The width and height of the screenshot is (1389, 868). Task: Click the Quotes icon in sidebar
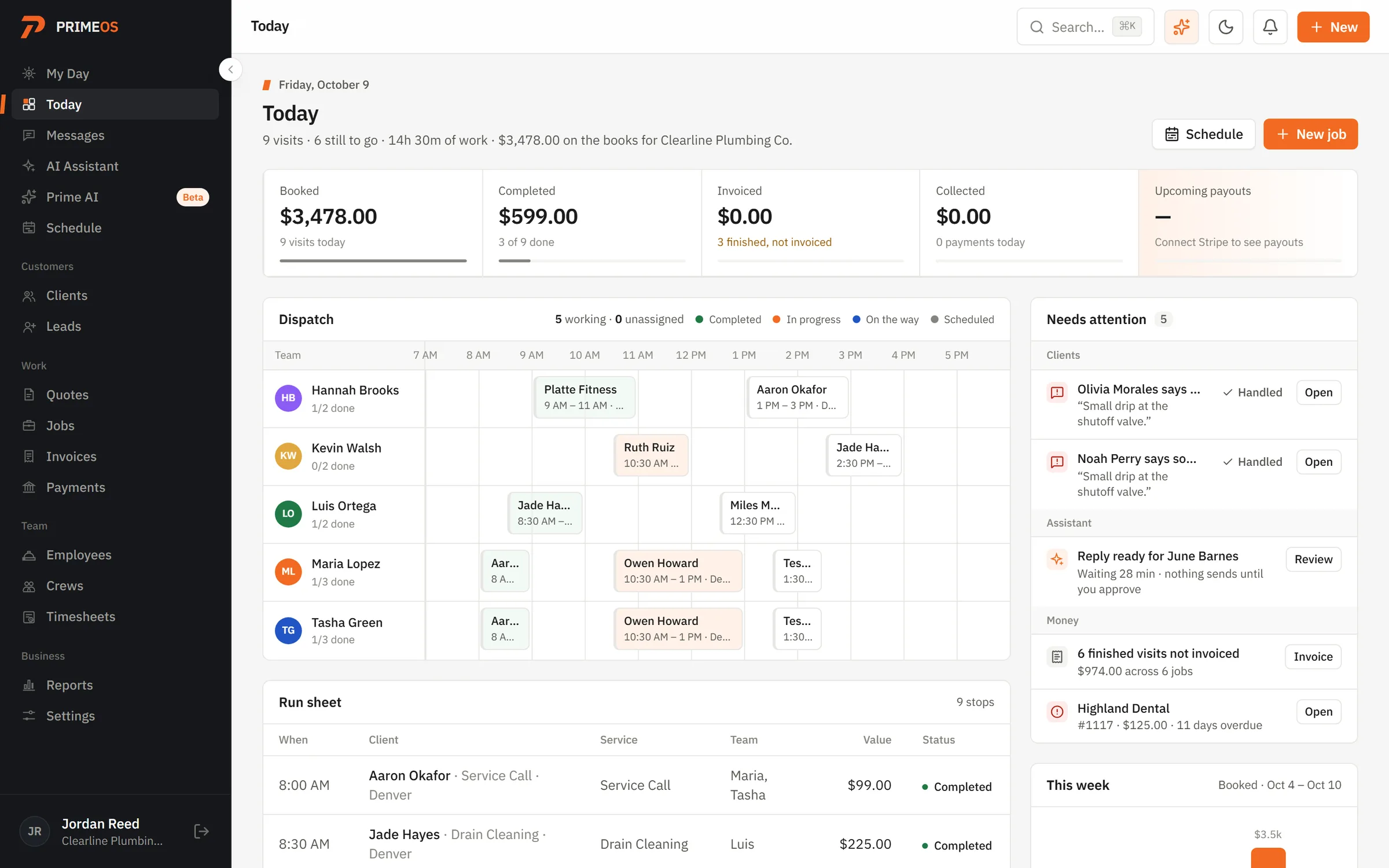coord(29,395)
